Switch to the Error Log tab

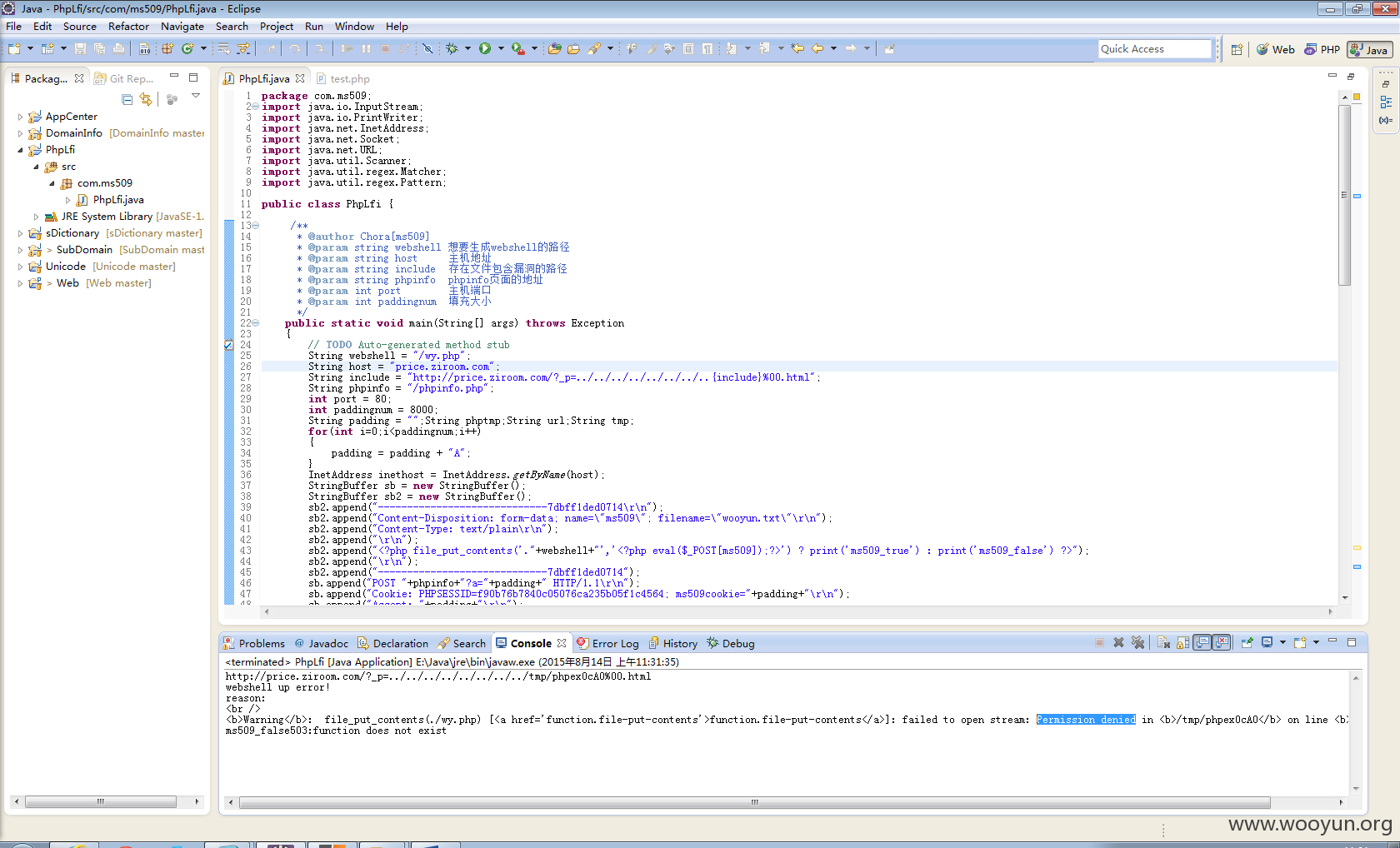607,643
